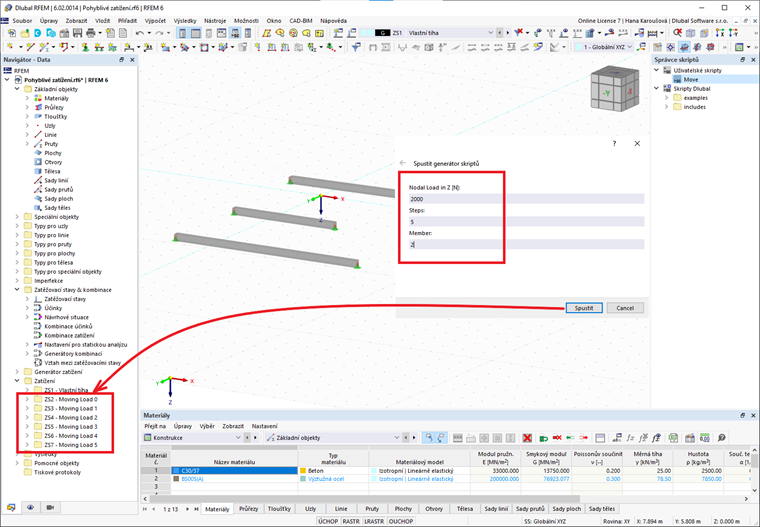Click the question mark help icon in dialog
This screenshot has height=527, width=760.
point(615,144)
